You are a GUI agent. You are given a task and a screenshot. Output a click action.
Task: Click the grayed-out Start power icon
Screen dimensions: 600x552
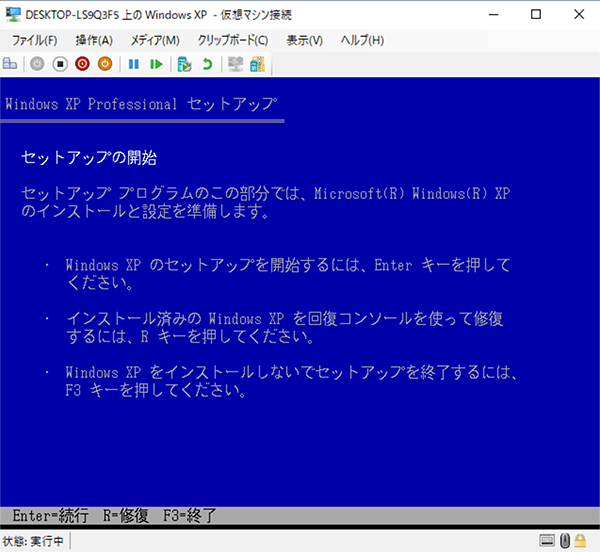(37, 64)
